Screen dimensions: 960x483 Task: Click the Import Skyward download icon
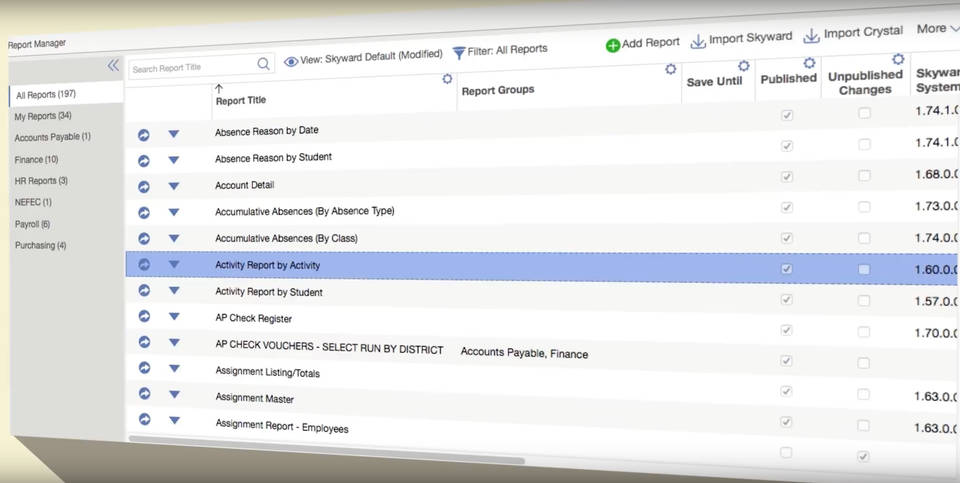click(x=698, y=40)
